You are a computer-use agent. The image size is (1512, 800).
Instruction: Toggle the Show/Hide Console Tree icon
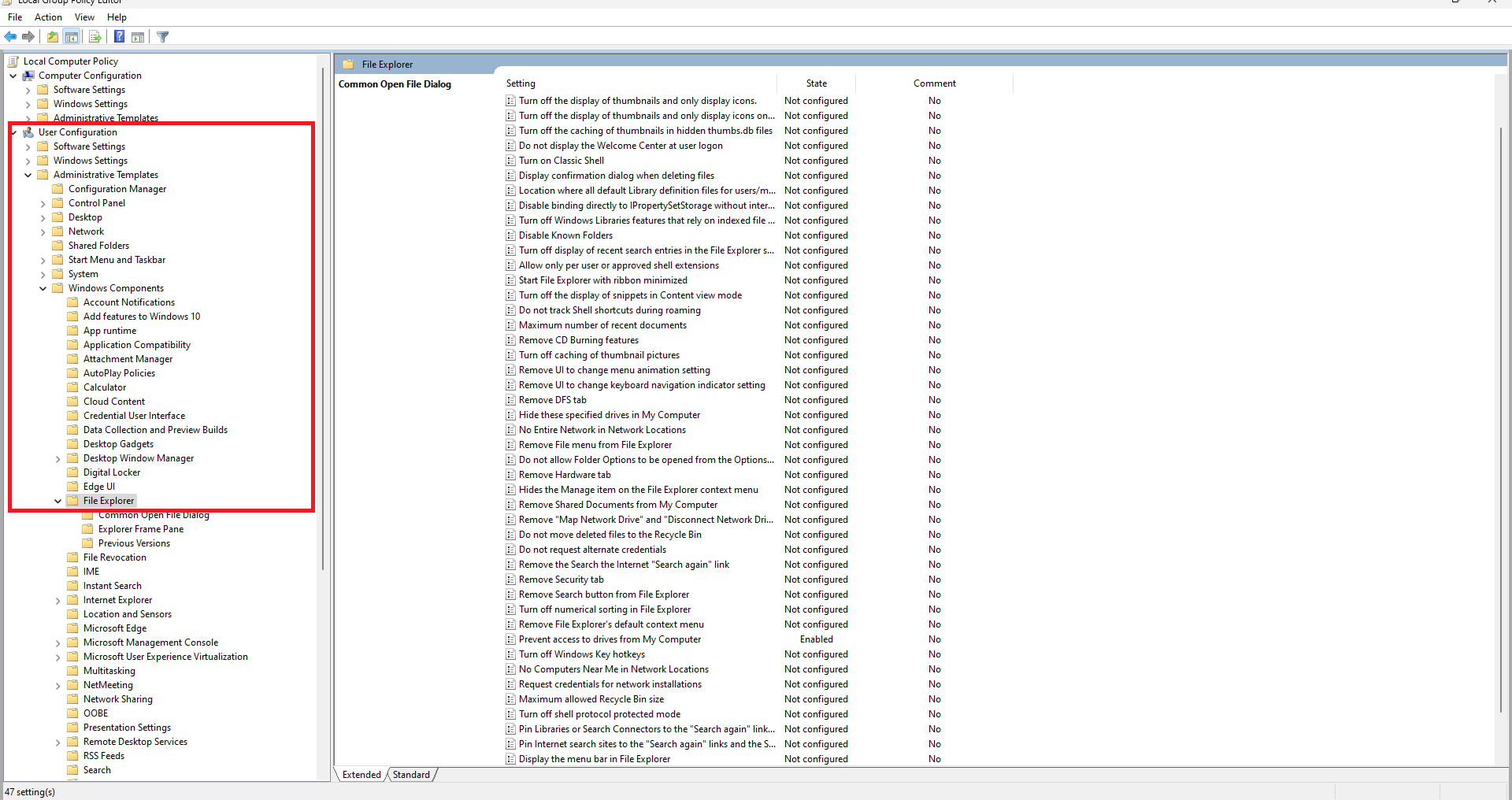(71, 36)
